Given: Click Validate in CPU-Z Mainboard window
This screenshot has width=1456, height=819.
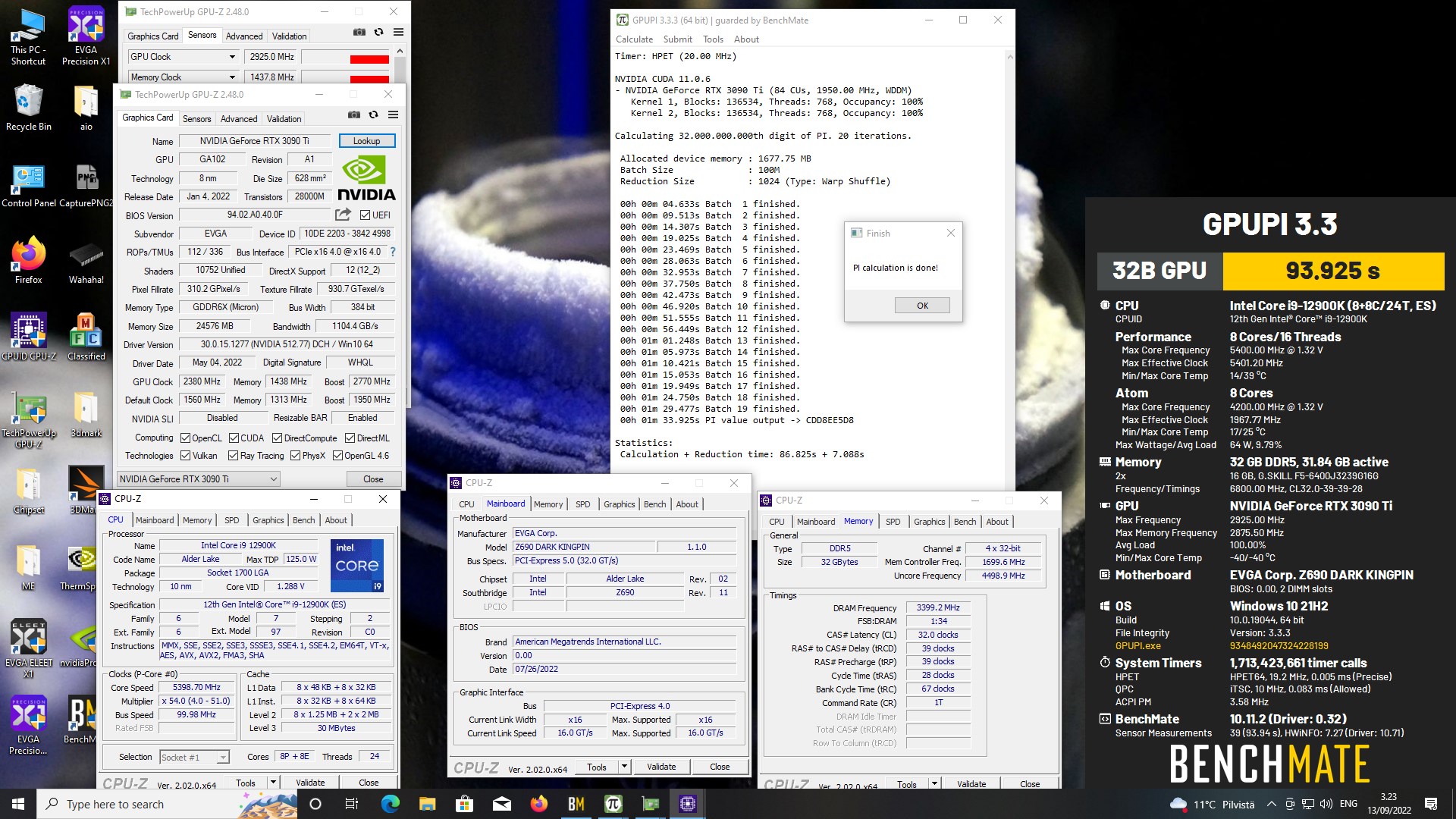Looking at the screenshot, I should 661,767.
